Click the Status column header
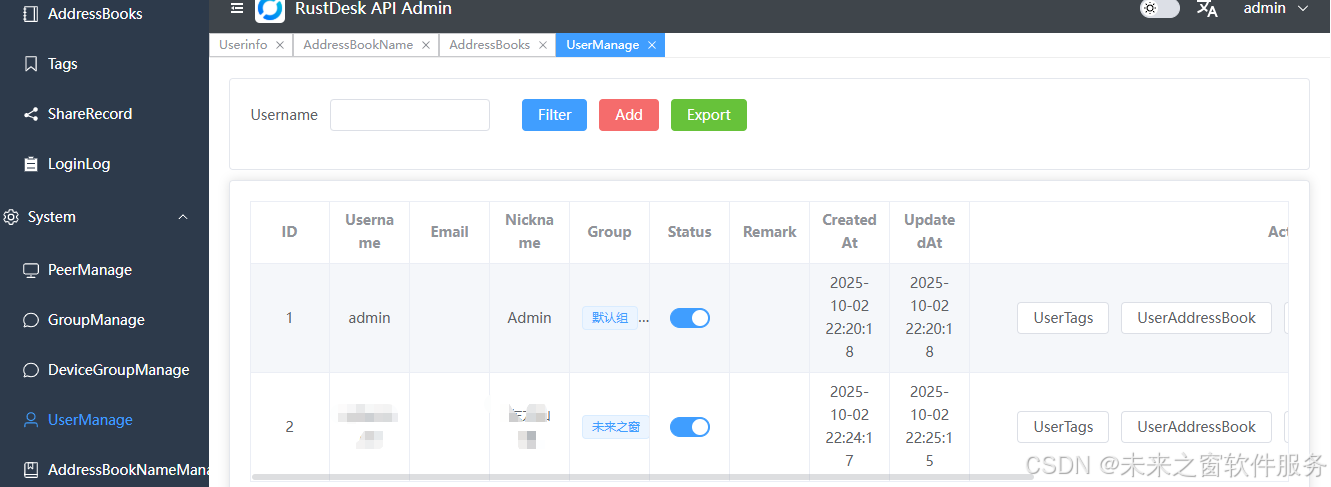Viewport: 1331px width, 487px height. click(690, 231)
